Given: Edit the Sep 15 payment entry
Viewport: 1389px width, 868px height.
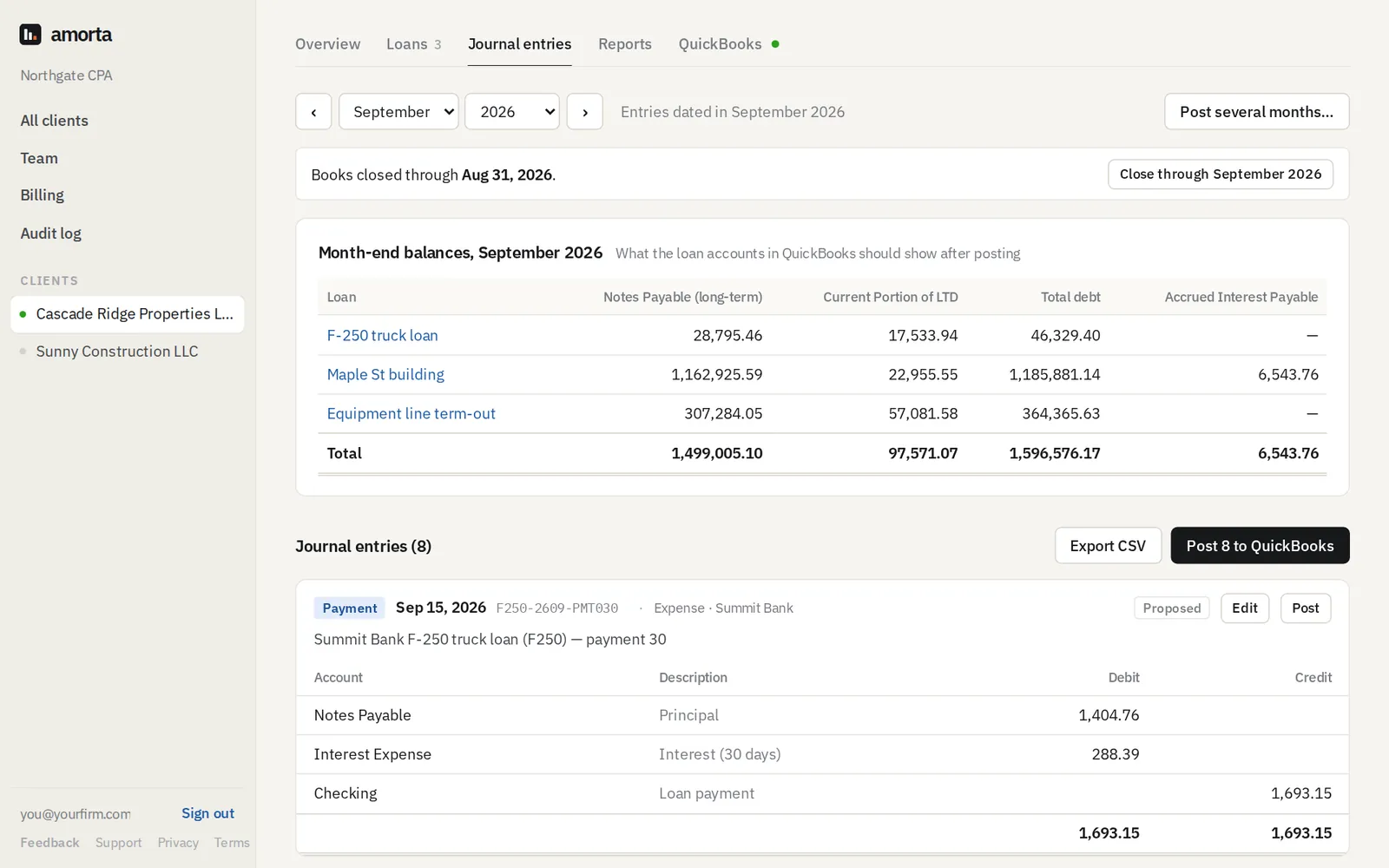Looking at the screenshot, I should click(1245, 608).
